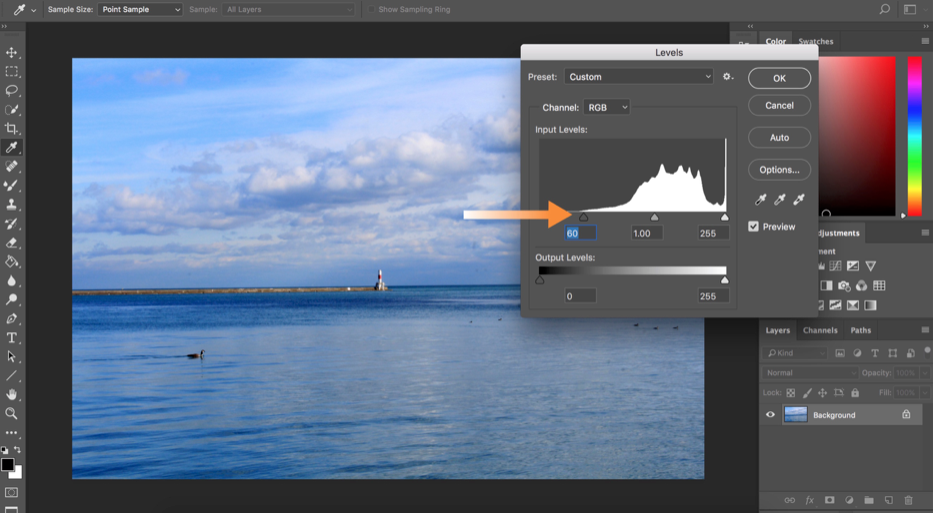Open the layer Kind filter dropdown
The width and height of the screenshot is (933, 513).
(794, 353)
